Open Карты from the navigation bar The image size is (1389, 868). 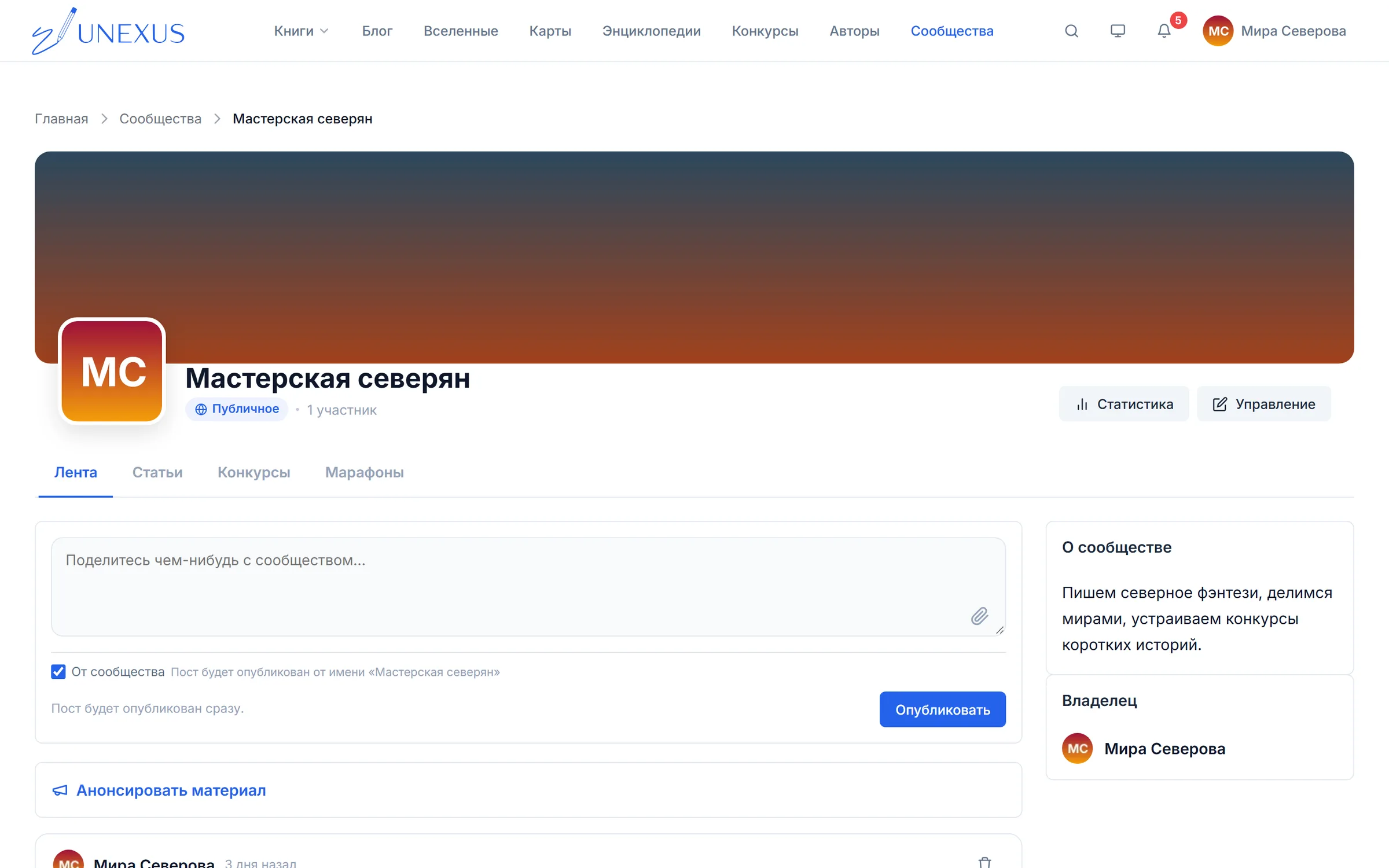(x=550, y=31)
